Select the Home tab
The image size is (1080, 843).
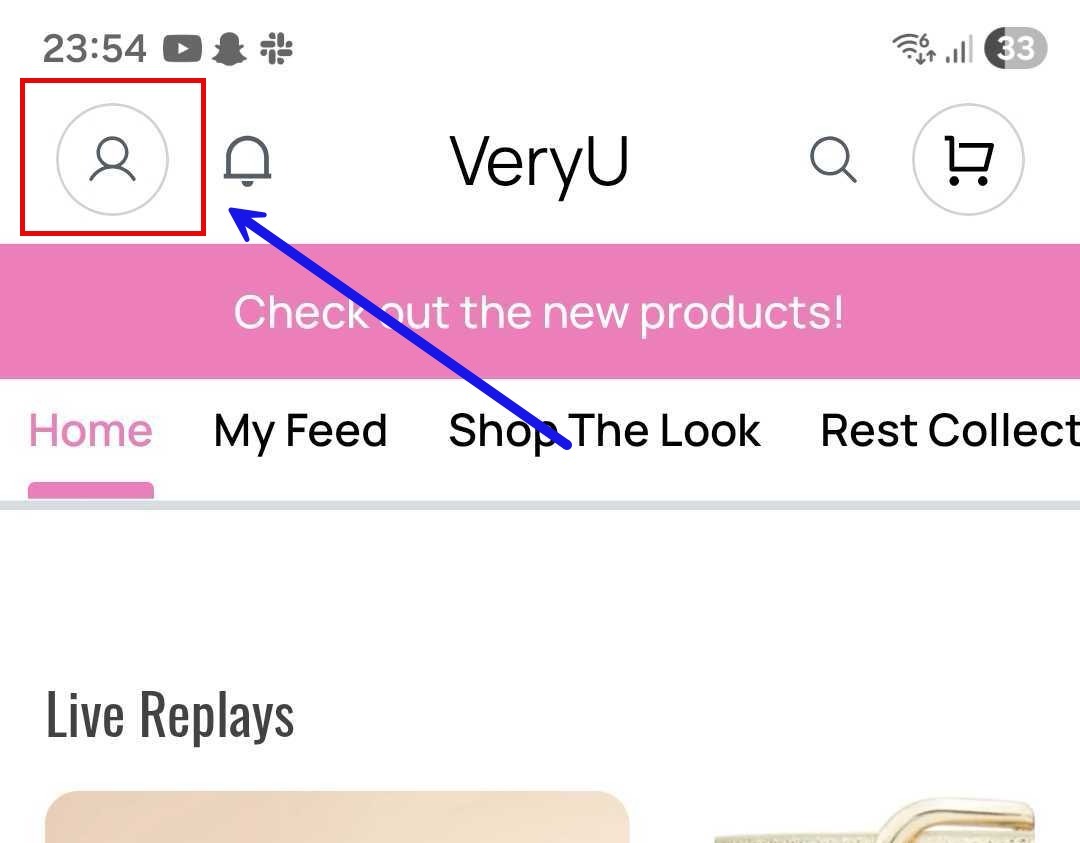pyautogui.click(x=90, y=431)
